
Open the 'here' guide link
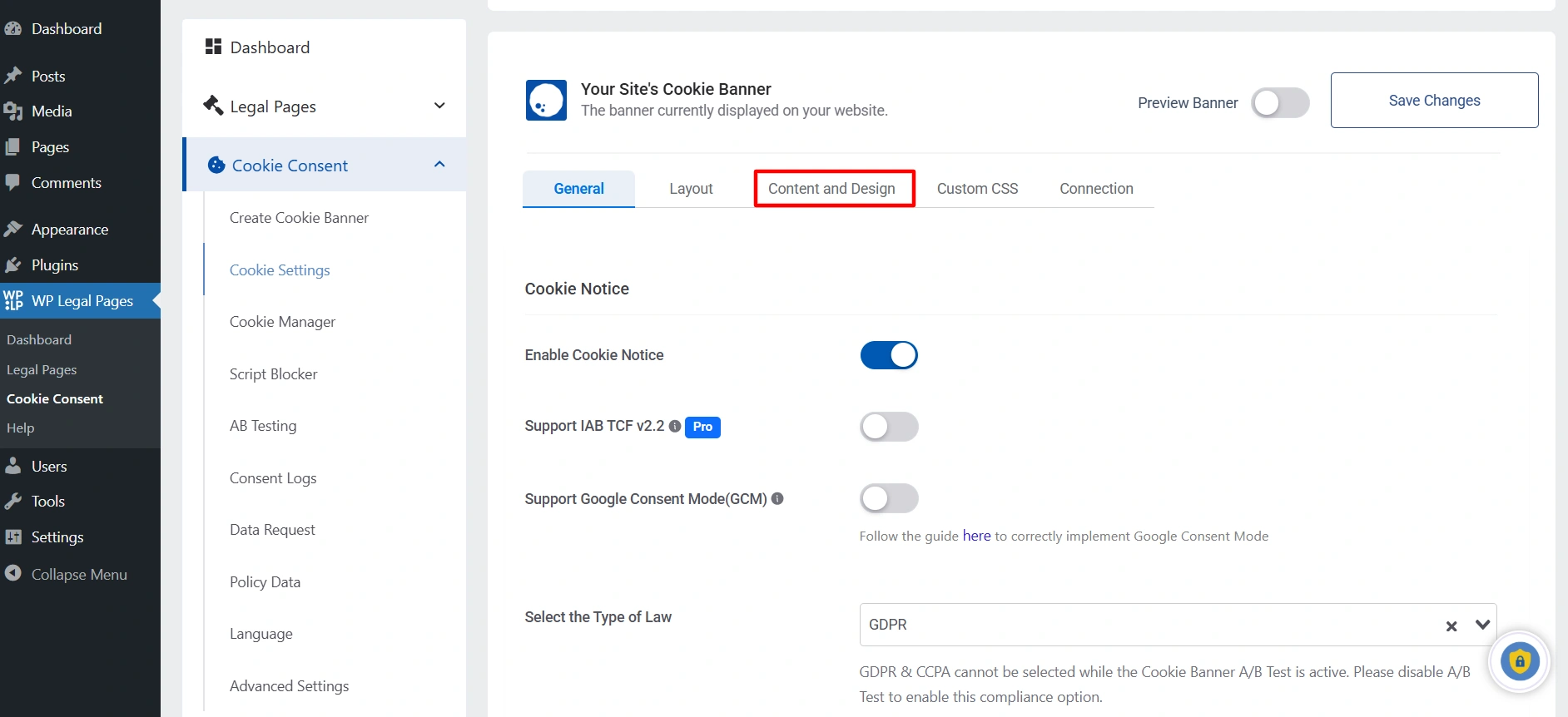click(x=976, y=537)
